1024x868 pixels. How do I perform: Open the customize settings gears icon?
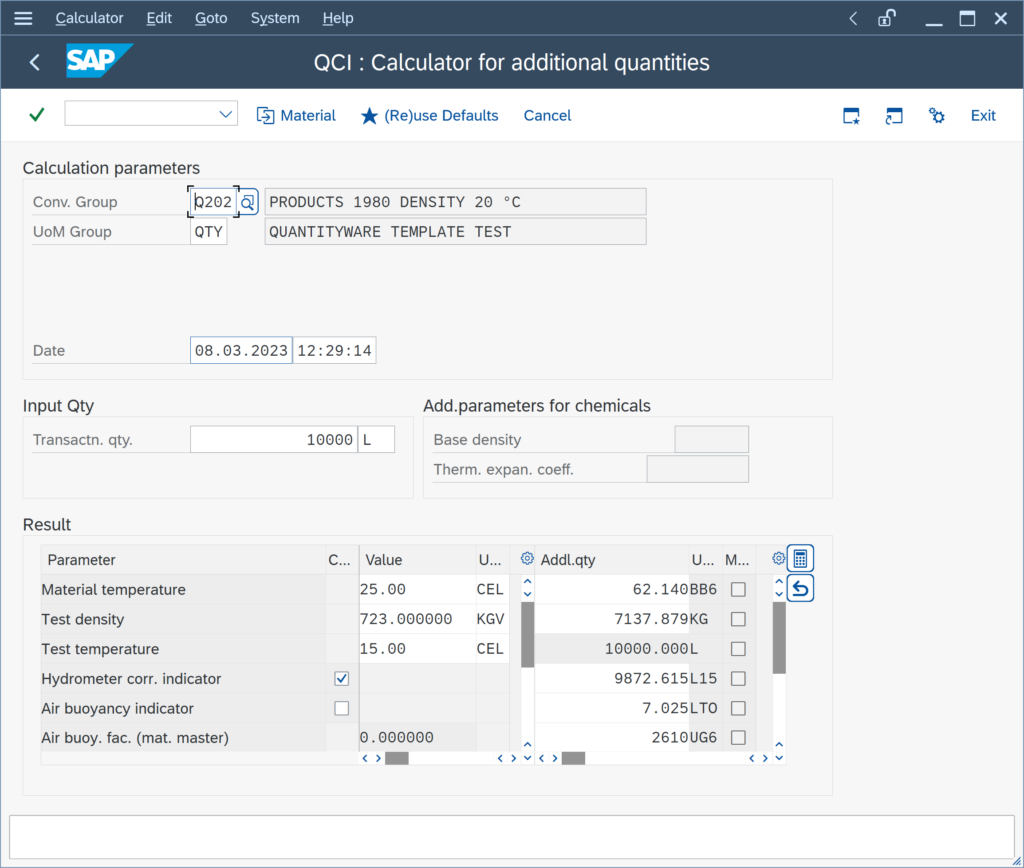936,116
